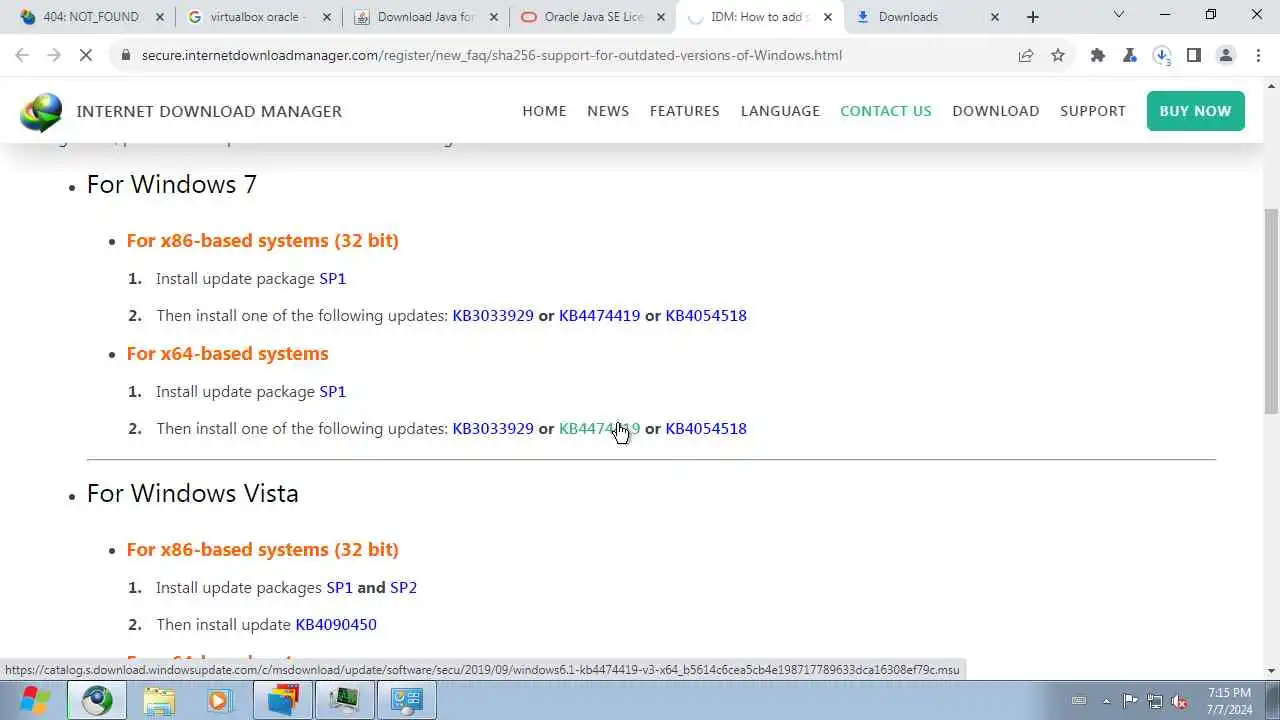Show hidden tray icons arrow
The height and width of the screenshot is (720, 1280).
tap(1106, 701)
